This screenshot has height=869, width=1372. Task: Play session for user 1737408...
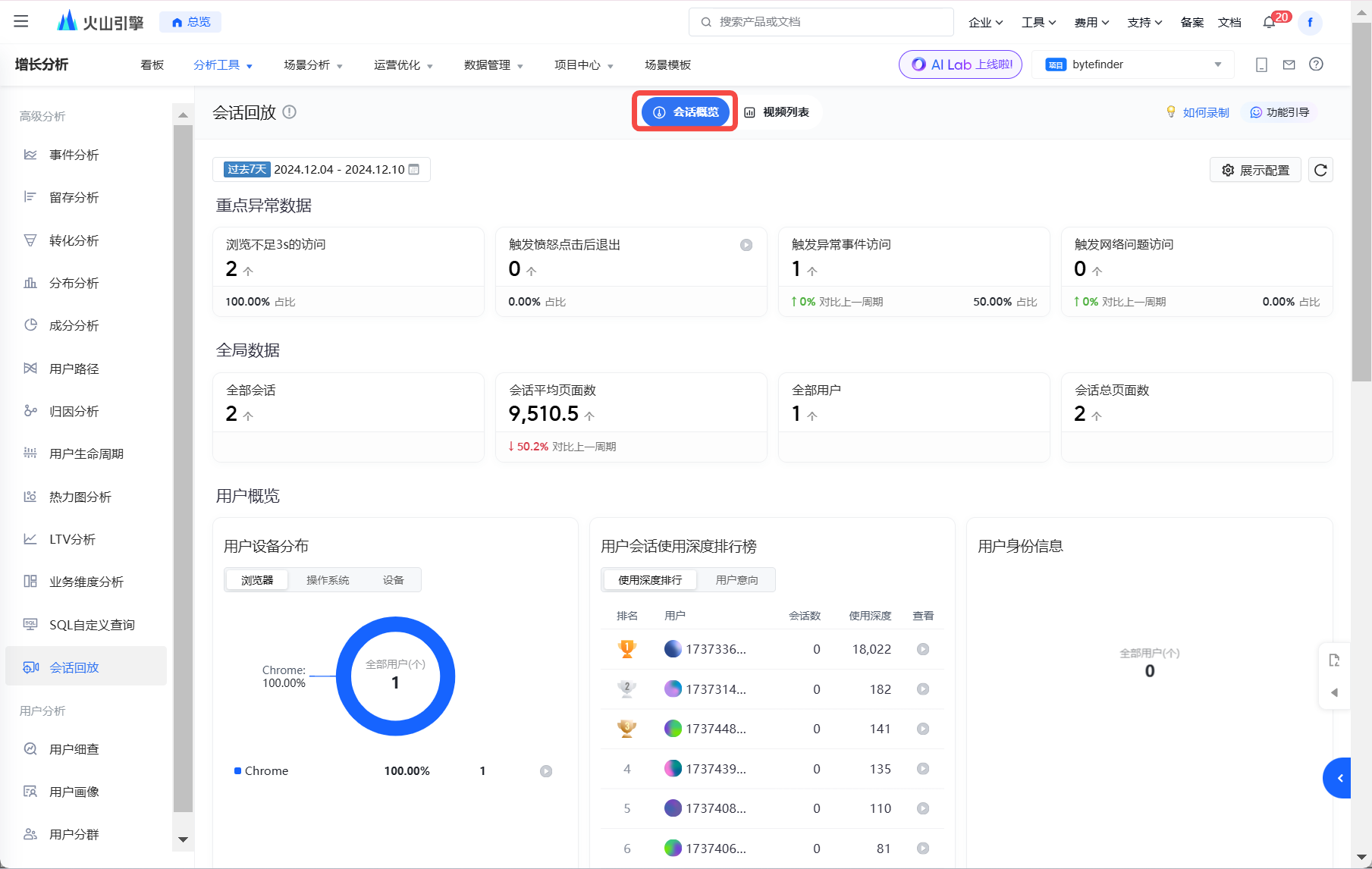click(x=923, y=808)
